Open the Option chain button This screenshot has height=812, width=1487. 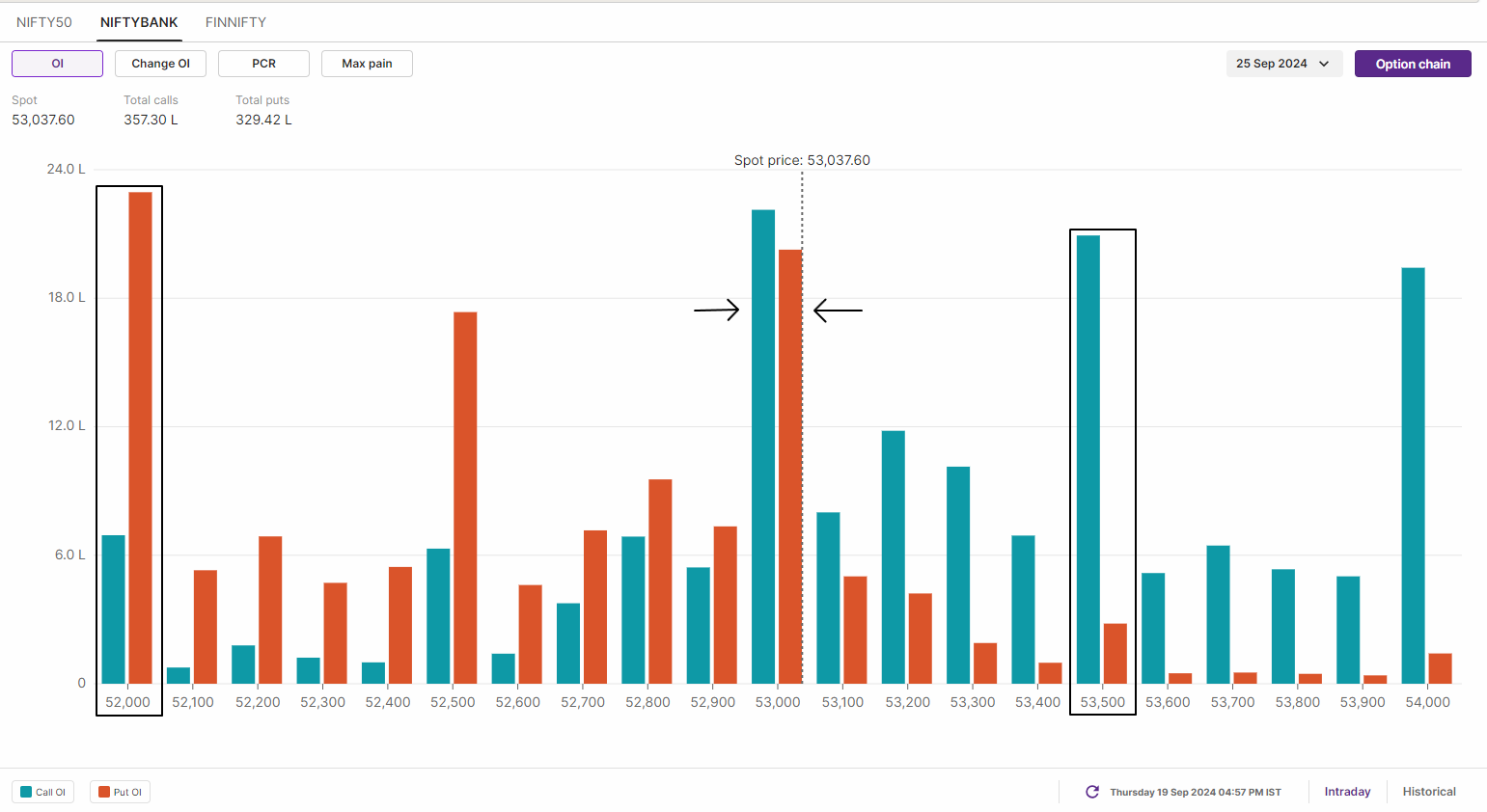tap(1413, 64)
